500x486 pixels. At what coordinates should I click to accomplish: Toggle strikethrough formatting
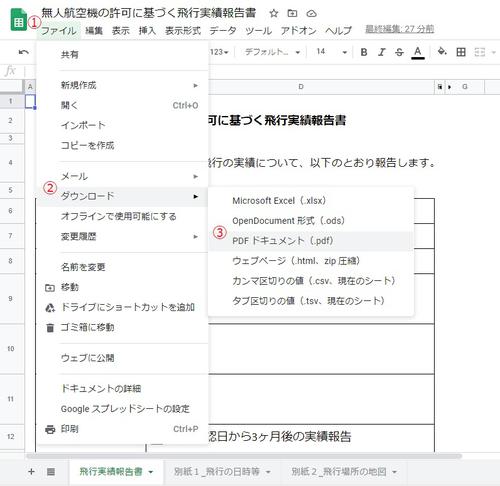point(399,52)
